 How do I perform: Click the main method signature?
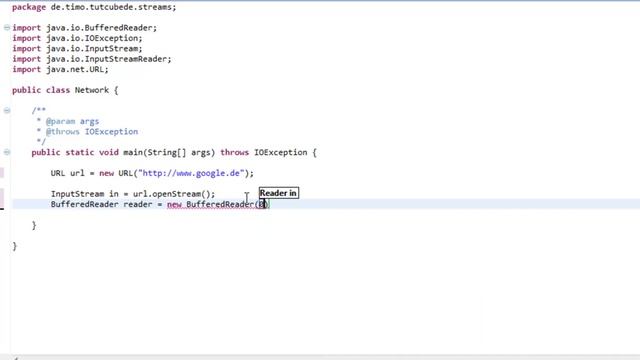coord(174,153)
